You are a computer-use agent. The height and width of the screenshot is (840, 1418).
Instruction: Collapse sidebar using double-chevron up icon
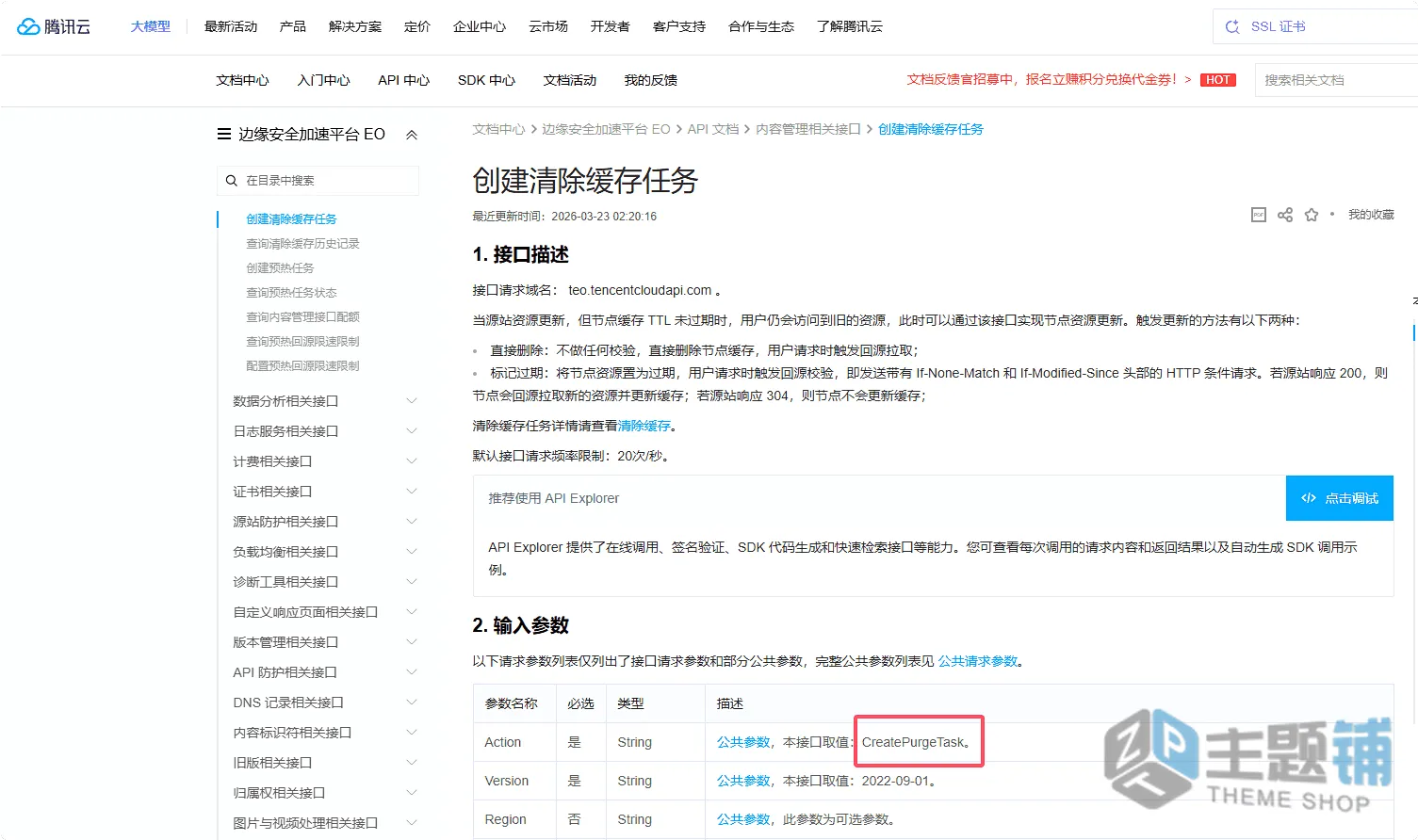point(412,135)
